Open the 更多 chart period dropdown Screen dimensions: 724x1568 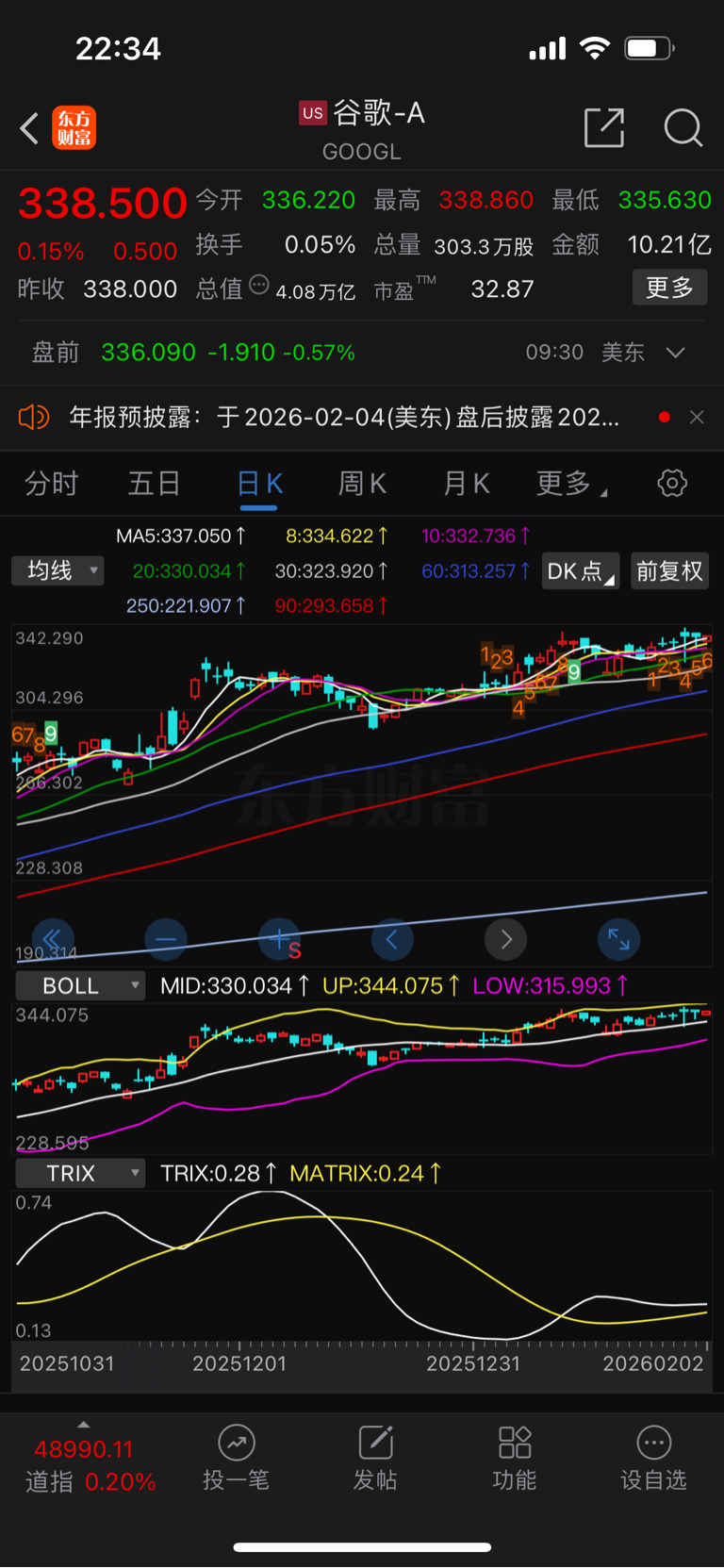point(571,484)
